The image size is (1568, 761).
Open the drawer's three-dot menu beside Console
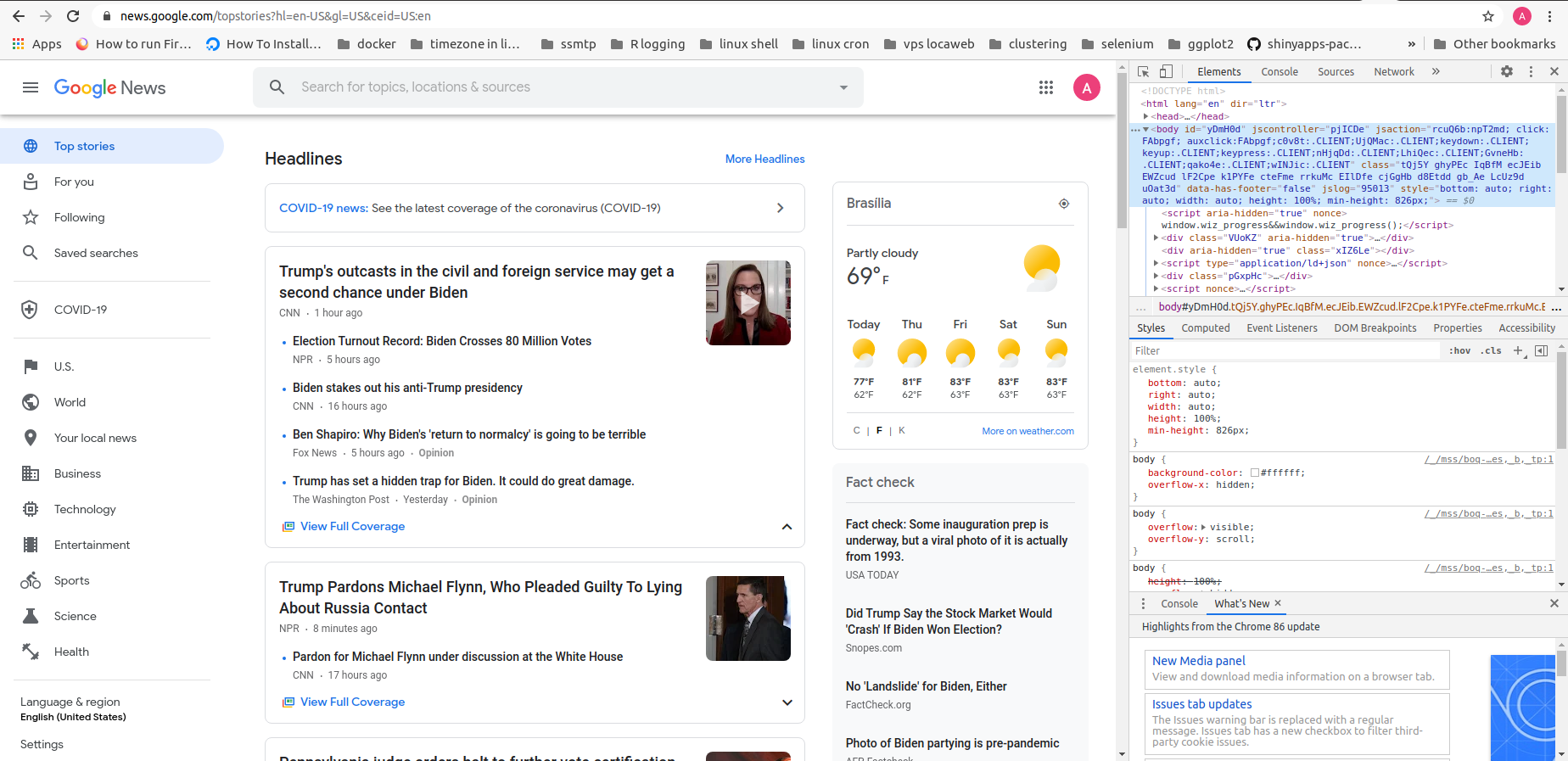coord(1143,603)
